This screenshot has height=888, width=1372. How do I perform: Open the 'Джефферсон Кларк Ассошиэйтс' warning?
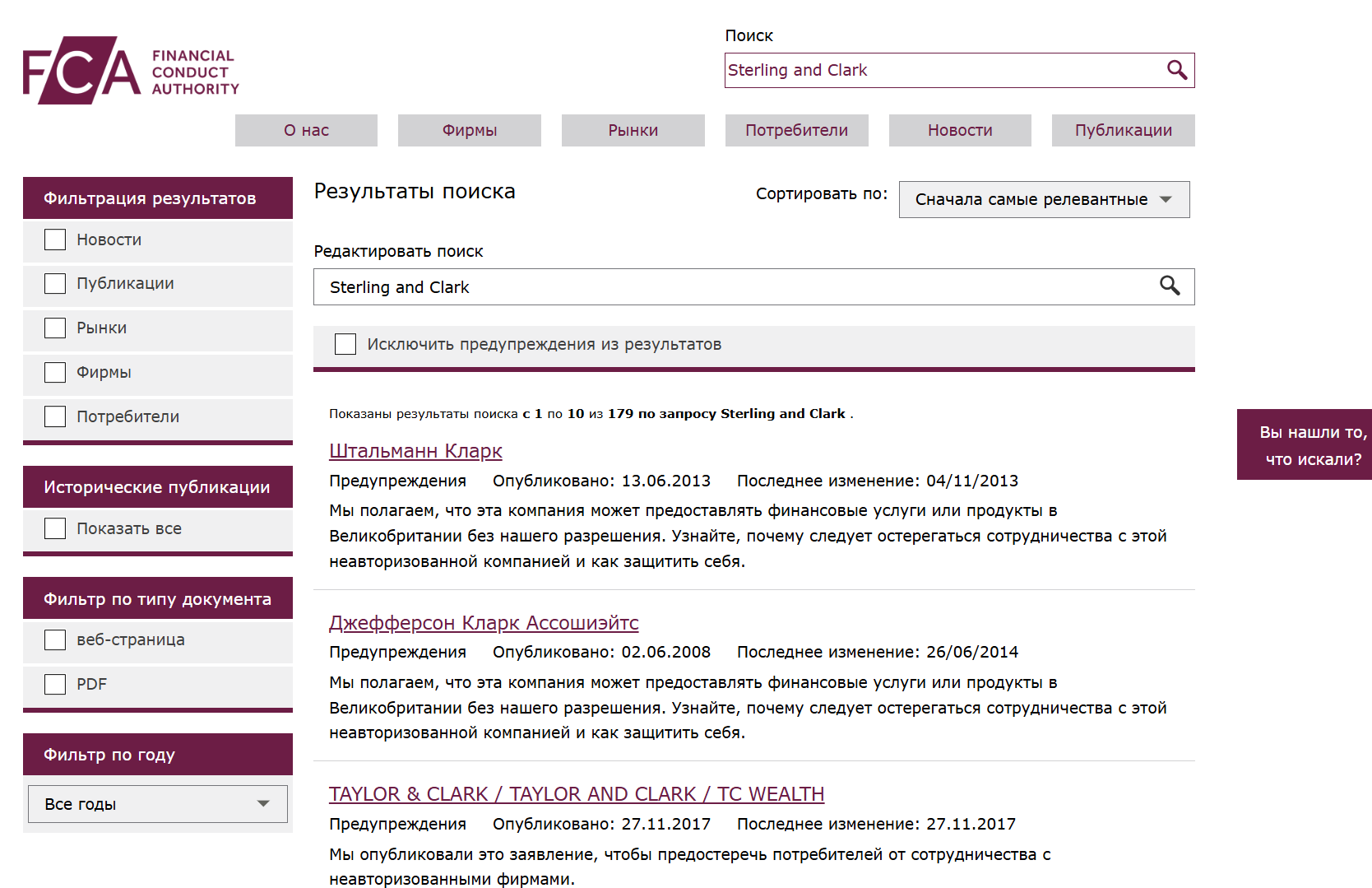point(484,622)
